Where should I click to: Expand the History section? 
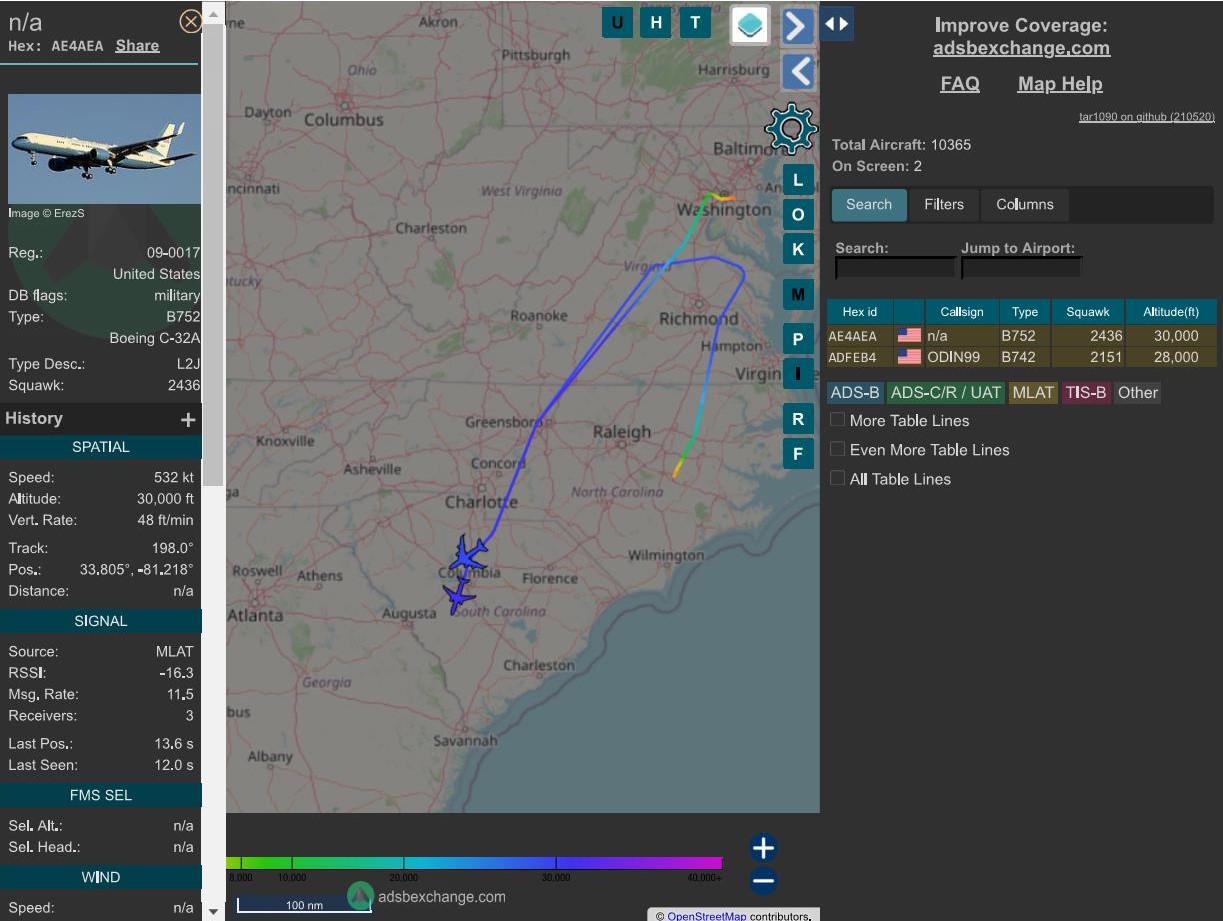pos(187,420)
